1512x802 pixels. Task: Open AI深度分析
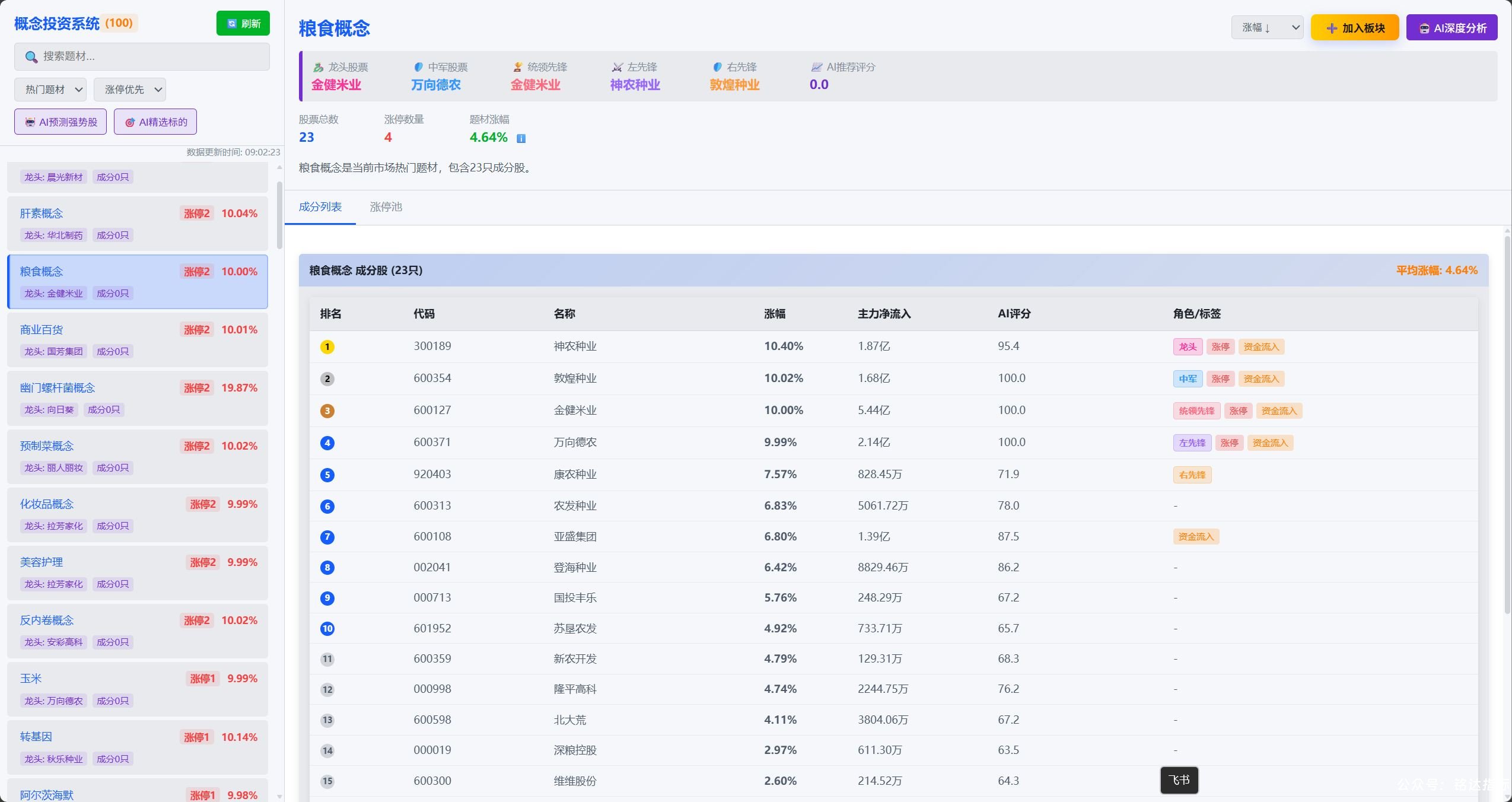tap(1451, 28)
